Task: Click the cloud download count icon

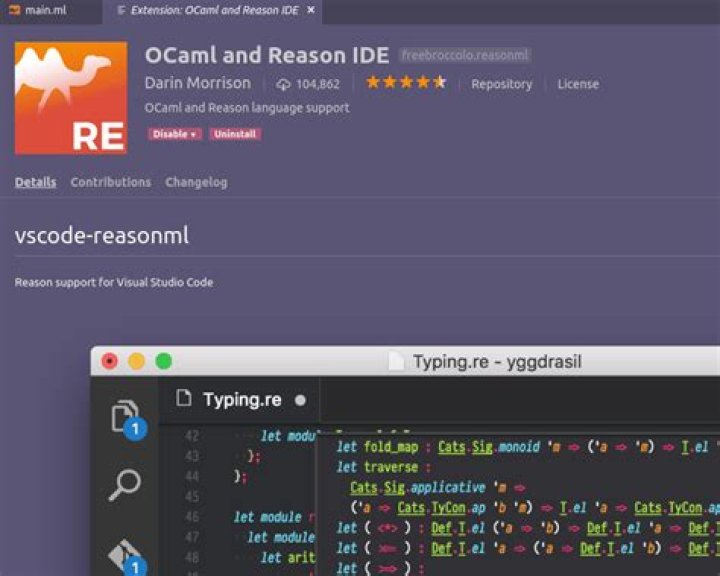Action: [283, 84]
